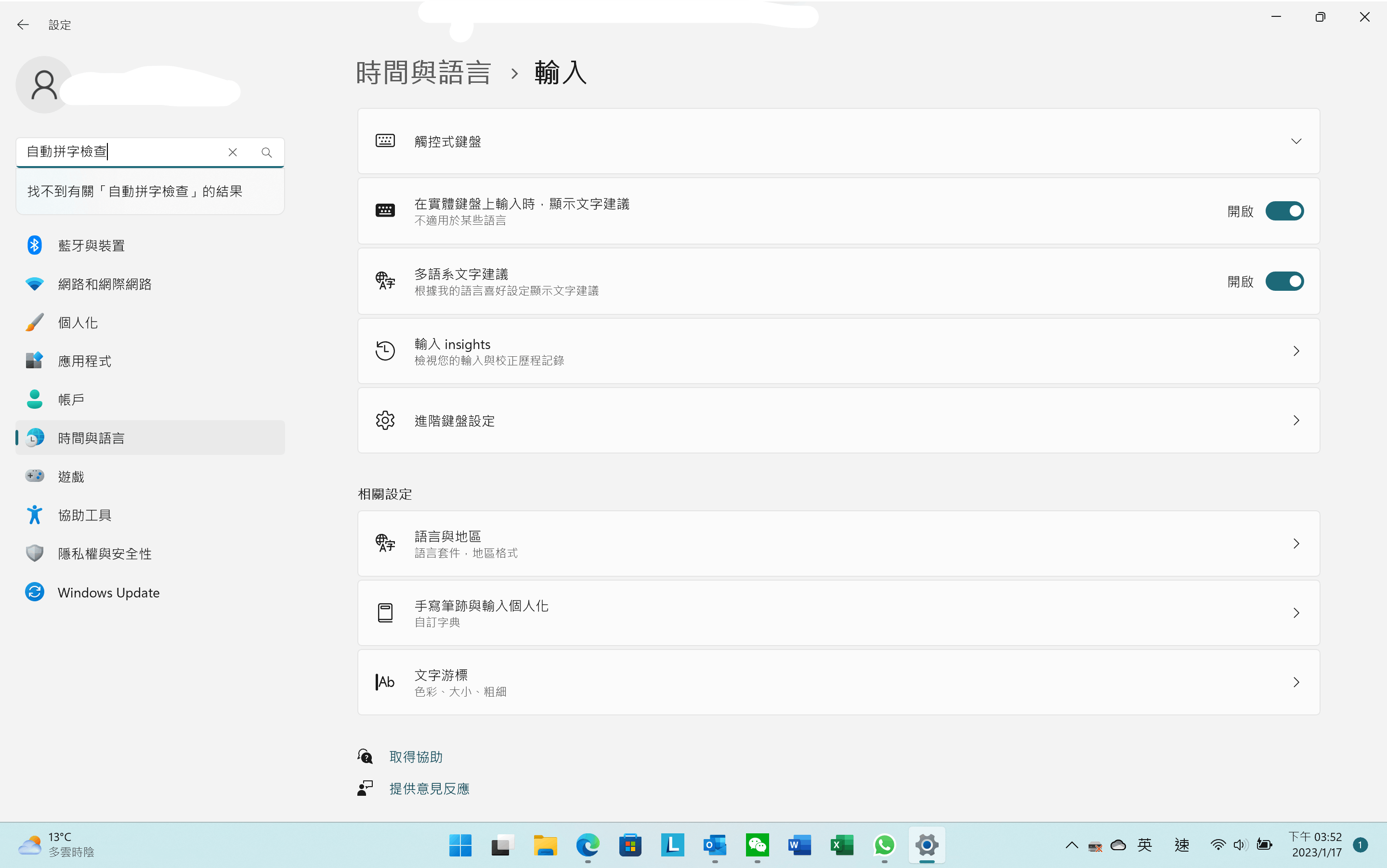The image size is (1387, 868).
Task: Open Windows Update in the sidebar
Action: coord(108,593)
